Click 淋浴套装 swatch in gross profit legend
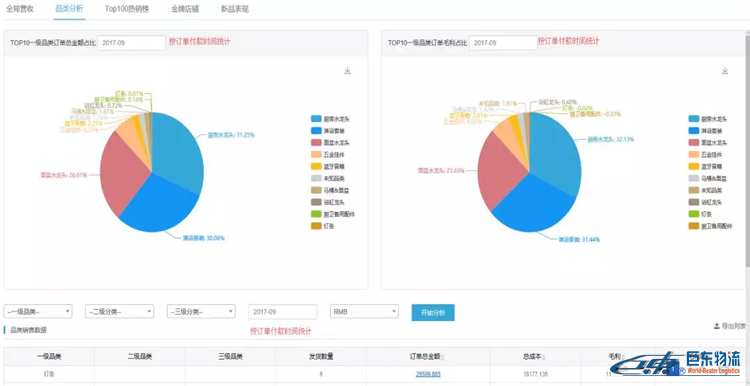750x386 pixels. pos(694,131)
